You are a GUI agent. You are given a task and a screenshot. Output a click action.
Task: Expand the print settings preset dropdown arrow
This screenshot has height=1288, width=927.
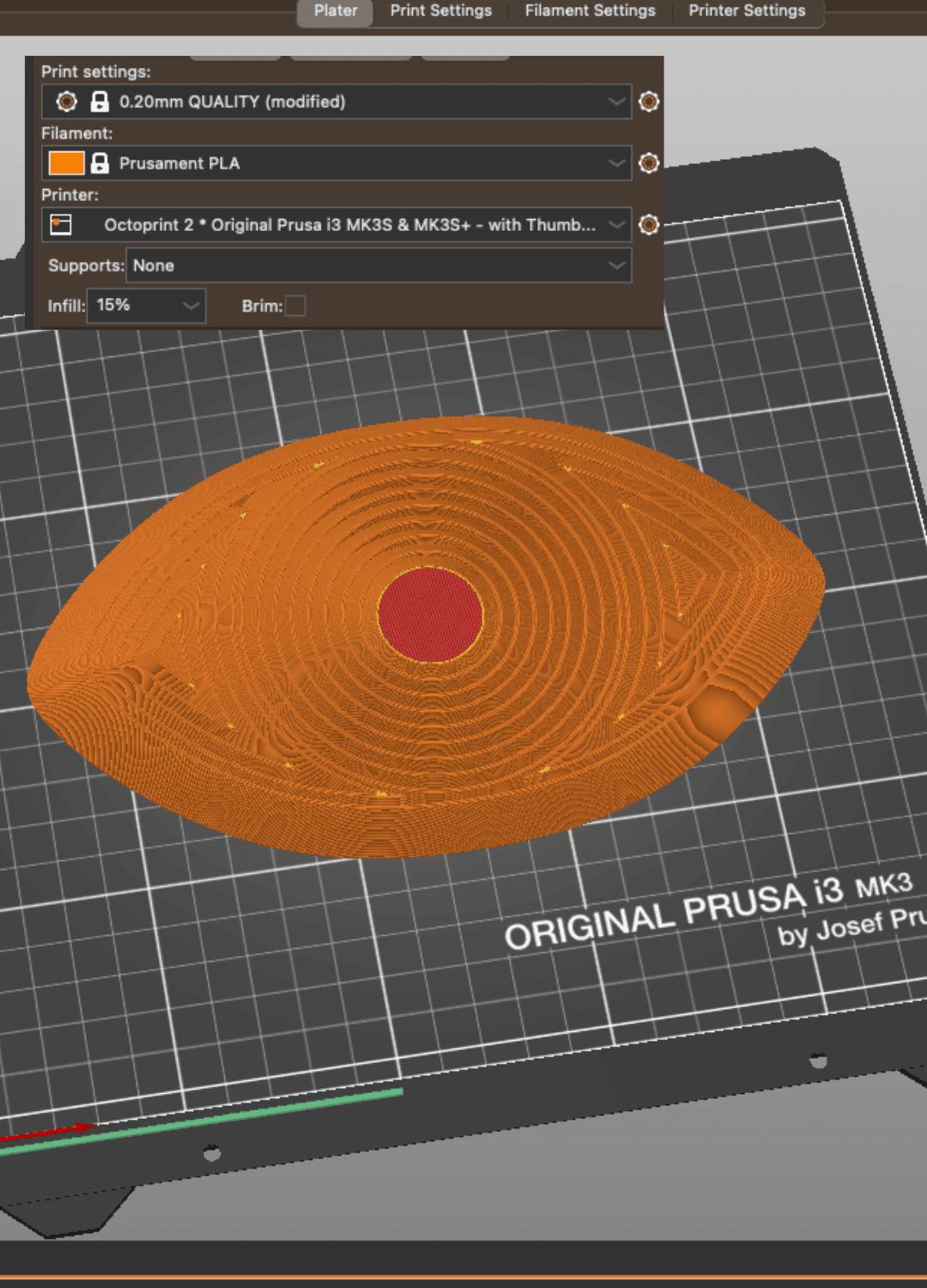point(616,101)
